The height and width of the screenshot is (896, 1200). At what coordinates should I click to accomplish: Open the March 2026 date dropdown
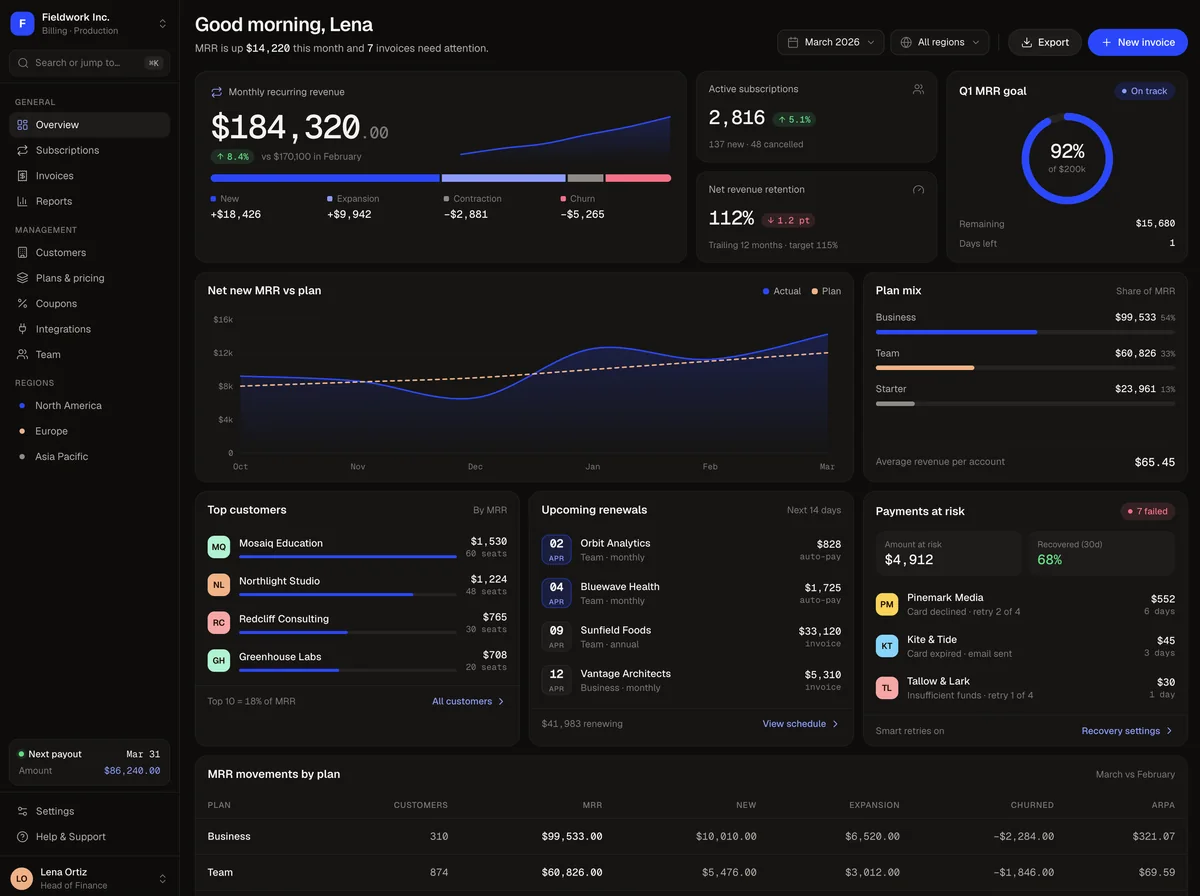pos(832,42)
